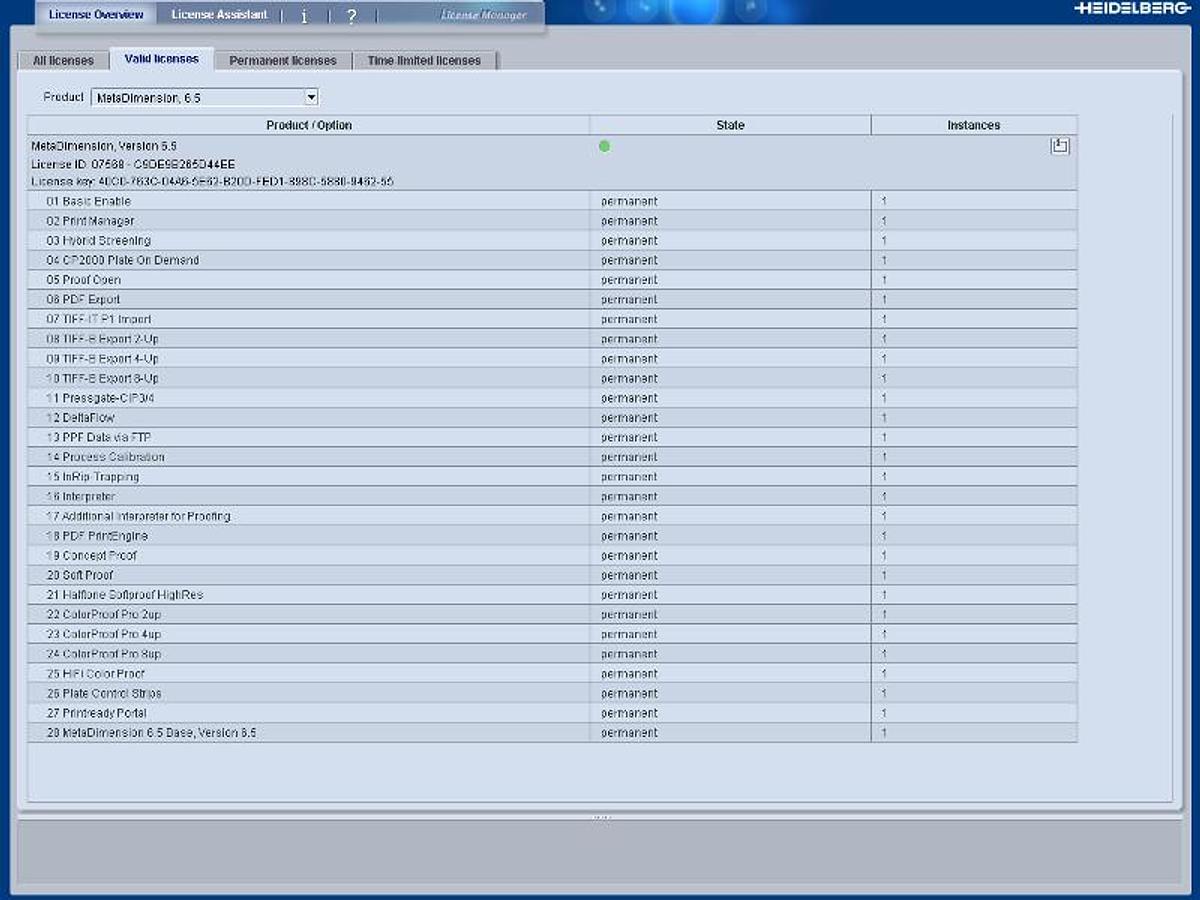Switch to the License Assistant tab

(218, 14)
